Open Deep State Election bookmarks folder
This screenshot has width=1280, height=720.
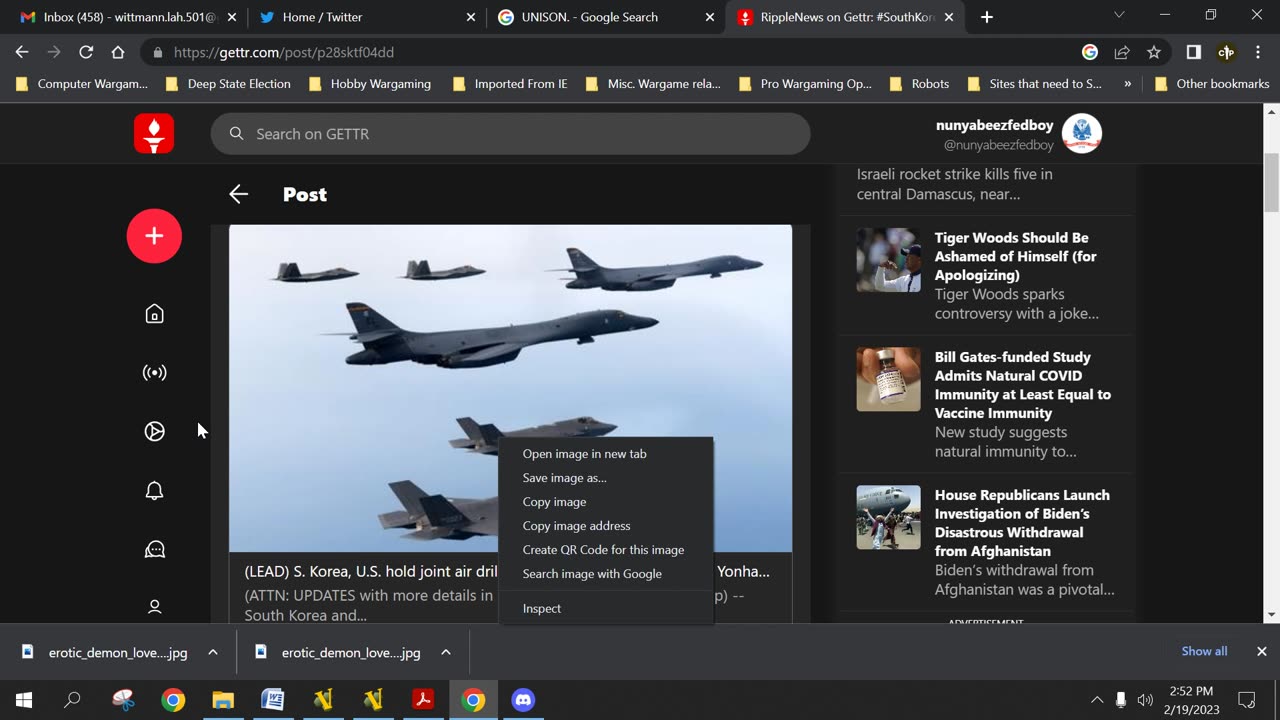tap(228, 84)
